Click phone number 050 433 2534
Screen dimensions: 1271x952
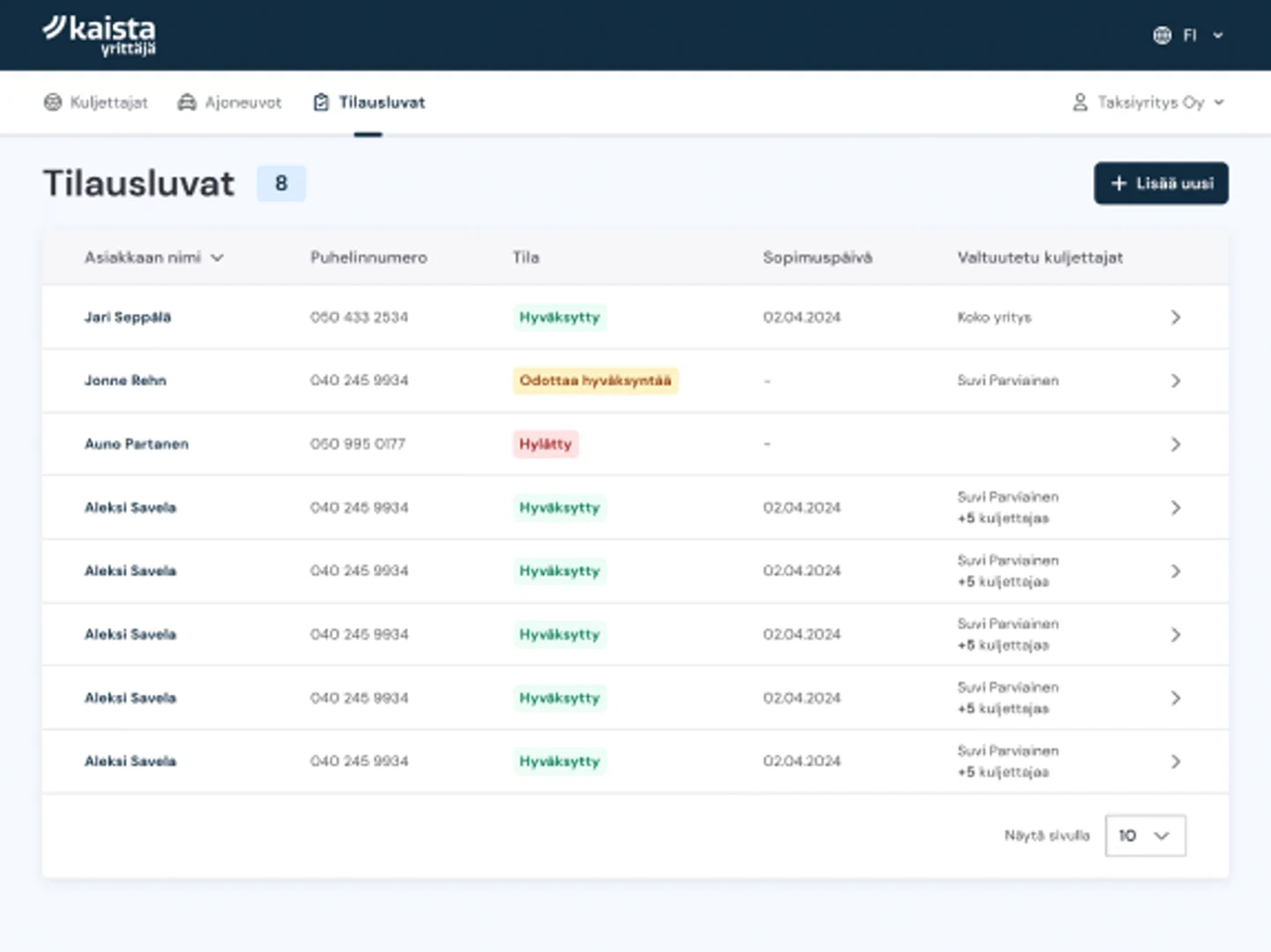click(x=359, y=317)
